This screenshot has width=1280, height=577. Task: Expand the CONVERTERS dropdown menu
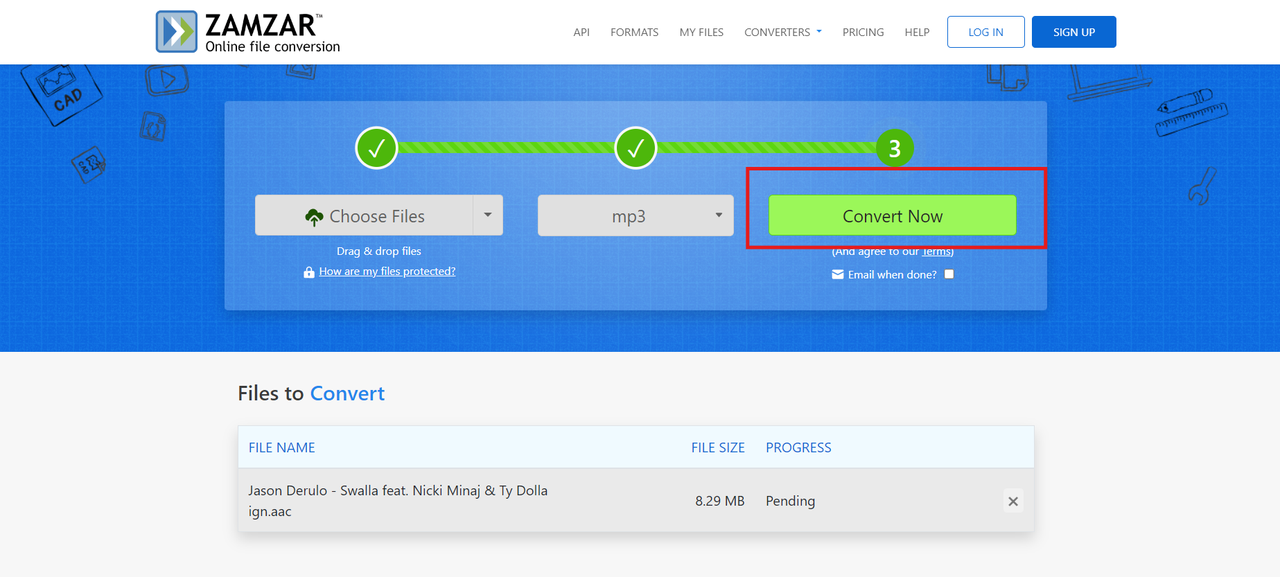point(783,32)
